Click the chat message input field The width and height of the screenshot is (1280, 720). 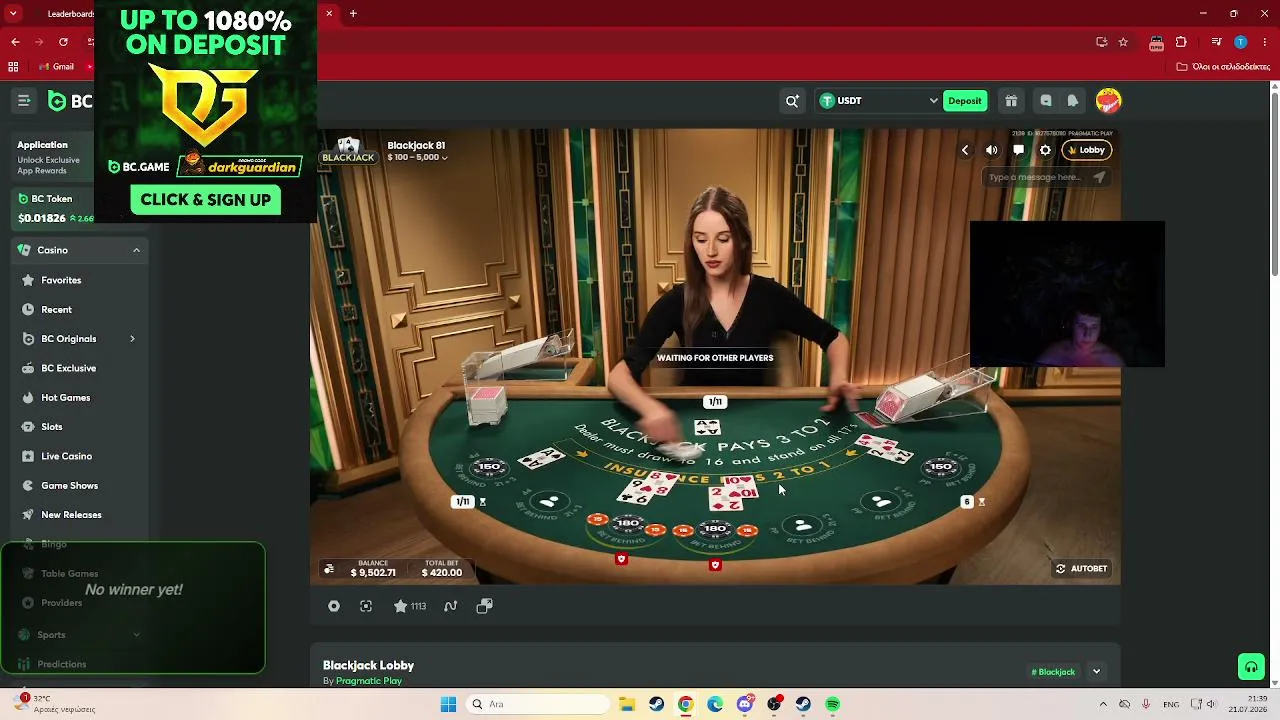coord(1036,177)
